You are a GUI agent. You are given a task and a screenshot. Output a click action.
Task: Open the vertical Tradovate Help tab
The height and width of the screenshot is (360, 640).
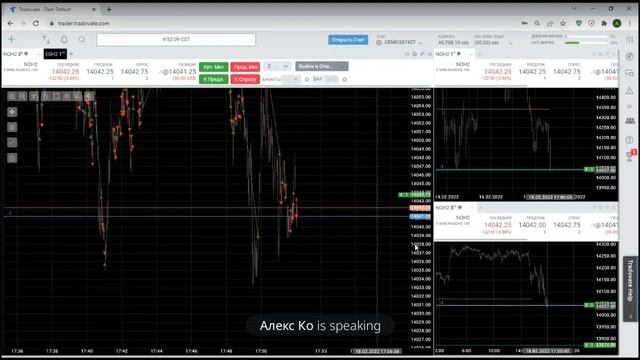(630, 289)
